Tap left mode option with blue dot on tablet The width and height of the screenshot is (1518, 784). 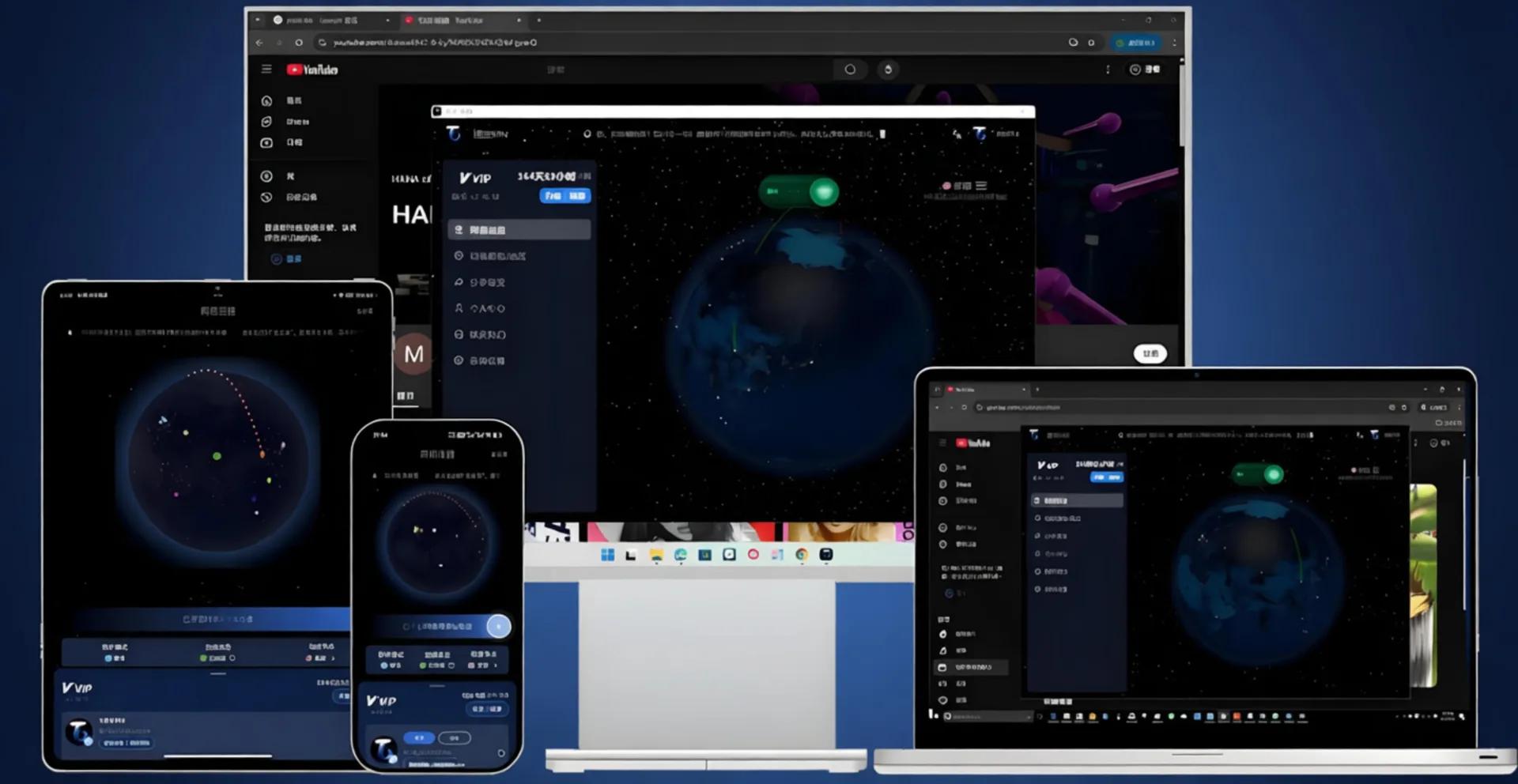tap(115, 652)
